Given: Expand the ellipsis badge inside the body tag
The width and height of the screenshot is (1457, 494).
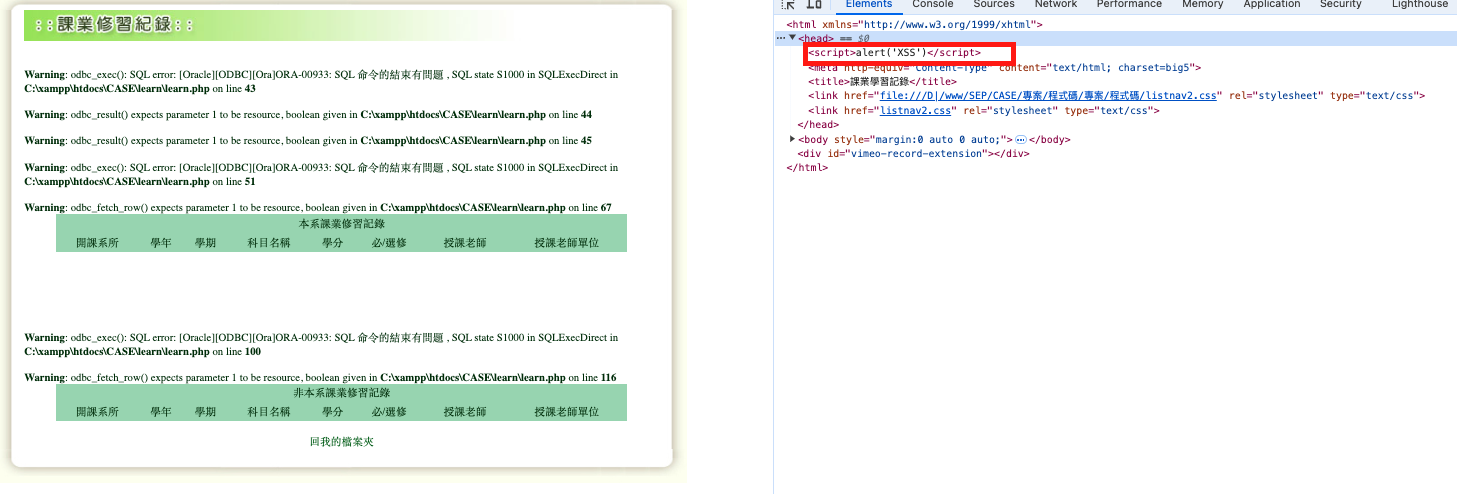Looking at the screenshot, I should click(x=1021, y=140).
